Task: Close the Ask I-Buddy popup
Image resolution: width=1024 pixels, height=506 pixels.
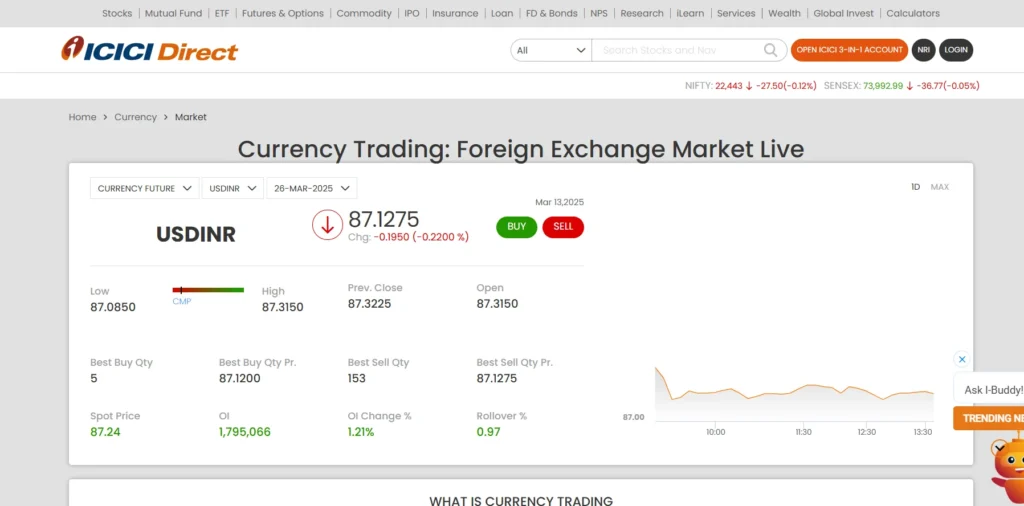Action: [961, 359]
